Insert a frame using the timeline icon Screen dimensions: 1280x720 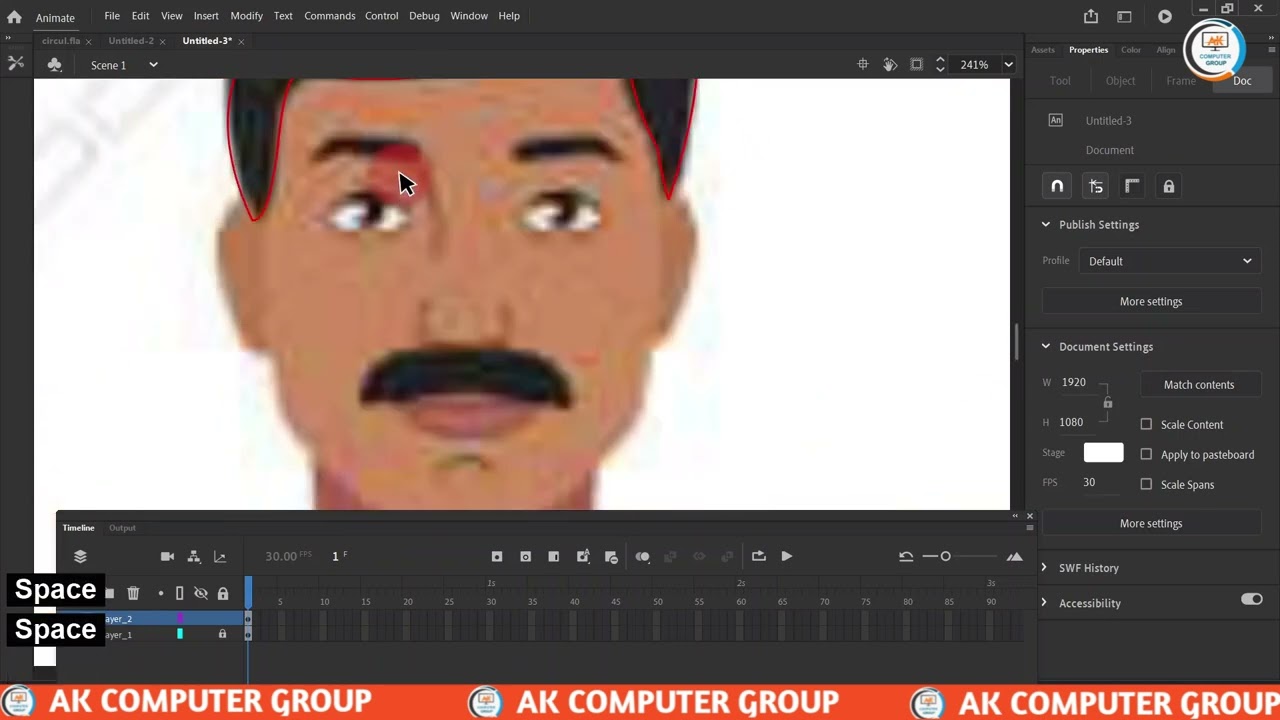(x=553, y=556)
